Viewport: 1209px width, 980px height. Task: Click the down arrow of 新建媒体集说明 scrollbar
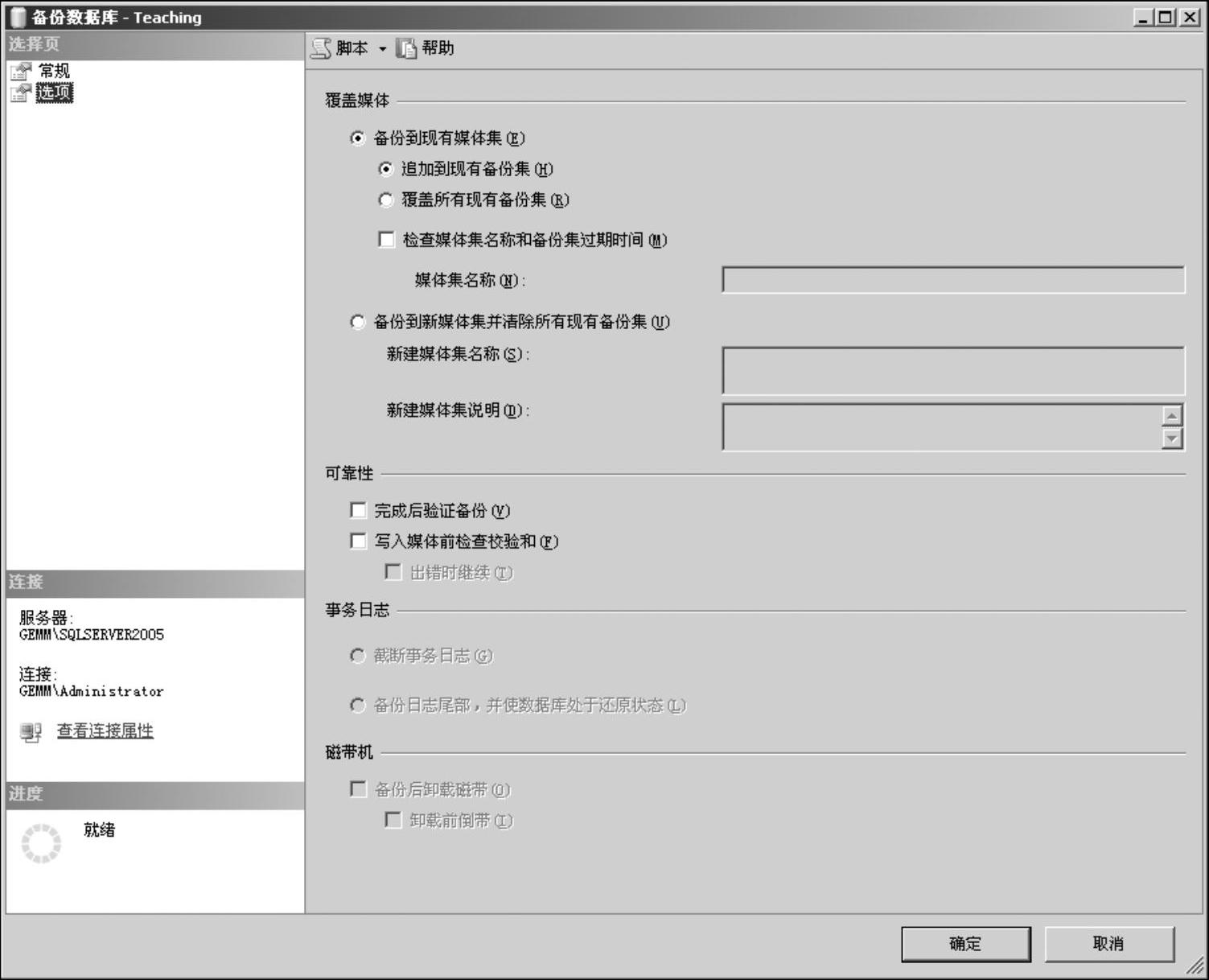pos(1173,439)
